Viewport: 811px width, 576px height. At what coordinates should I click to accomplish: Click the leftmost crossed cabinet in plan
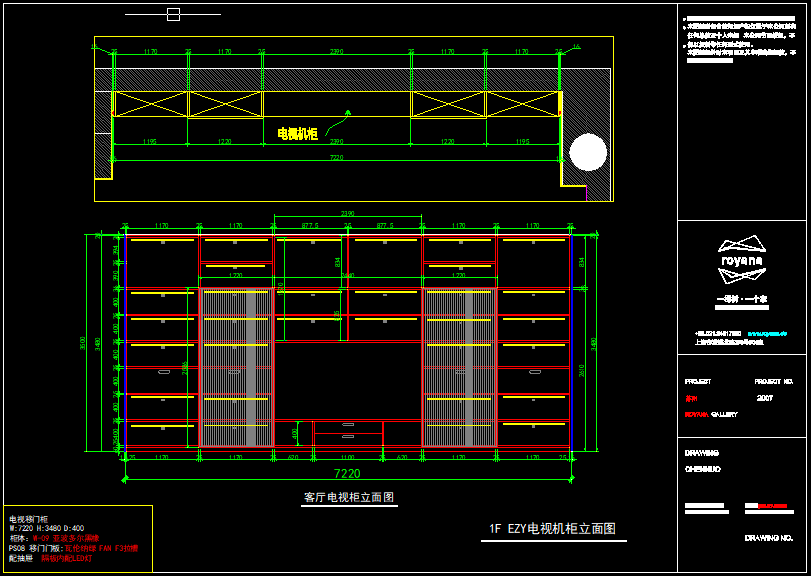pos(150,104)
